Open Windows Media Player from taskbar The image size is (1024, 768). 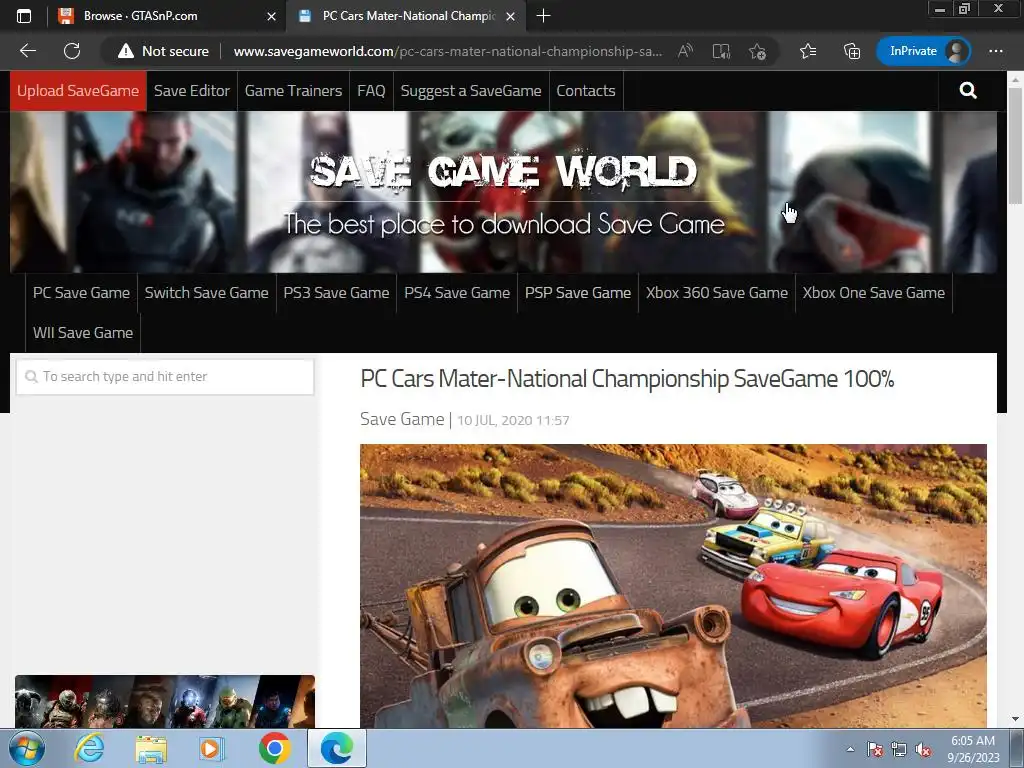tap(212, 749)
